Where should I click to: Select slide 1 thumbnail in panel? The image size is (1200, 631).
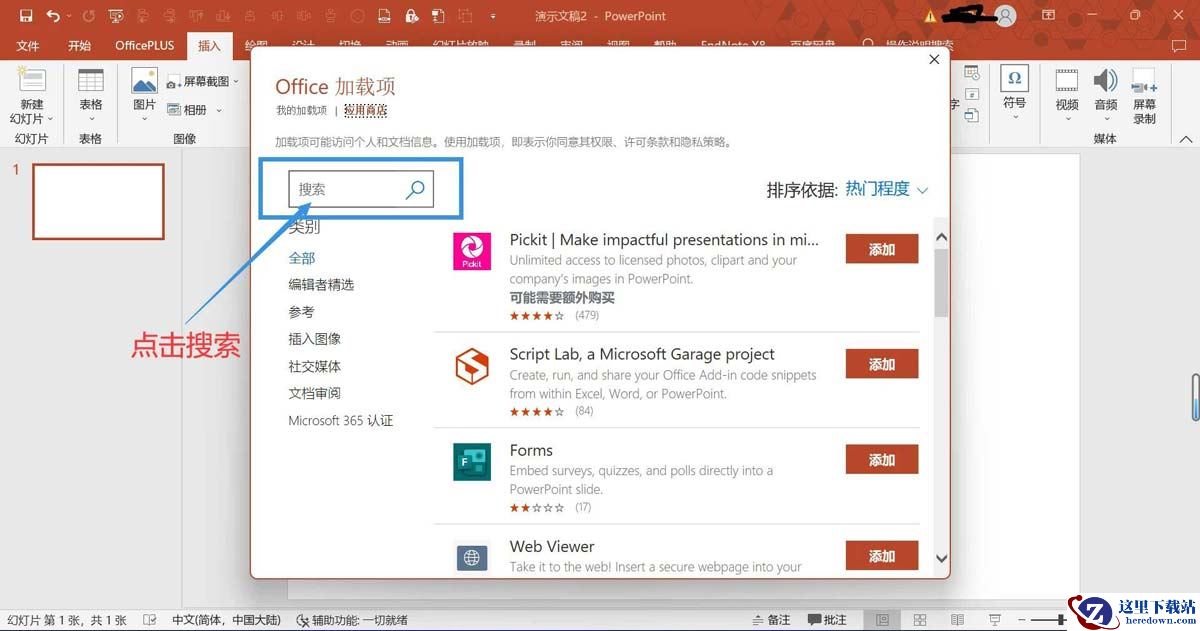pos(98,202)
